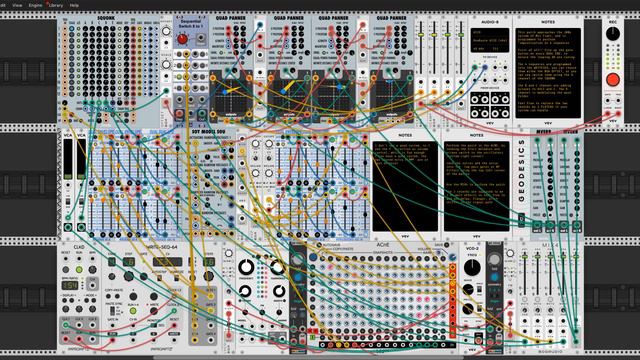This screenshot has height=360, width=640.
Task: Toggle the lit green RUN button on CLKD
Action: click(x=79, y=269)
